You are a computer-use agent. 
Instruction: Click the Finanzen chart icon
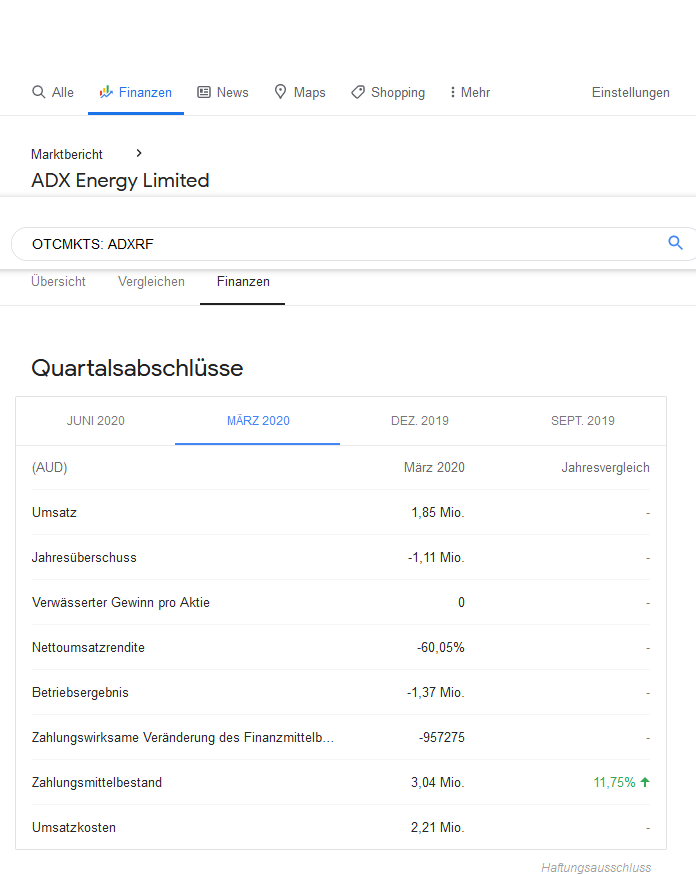point(106,92)
